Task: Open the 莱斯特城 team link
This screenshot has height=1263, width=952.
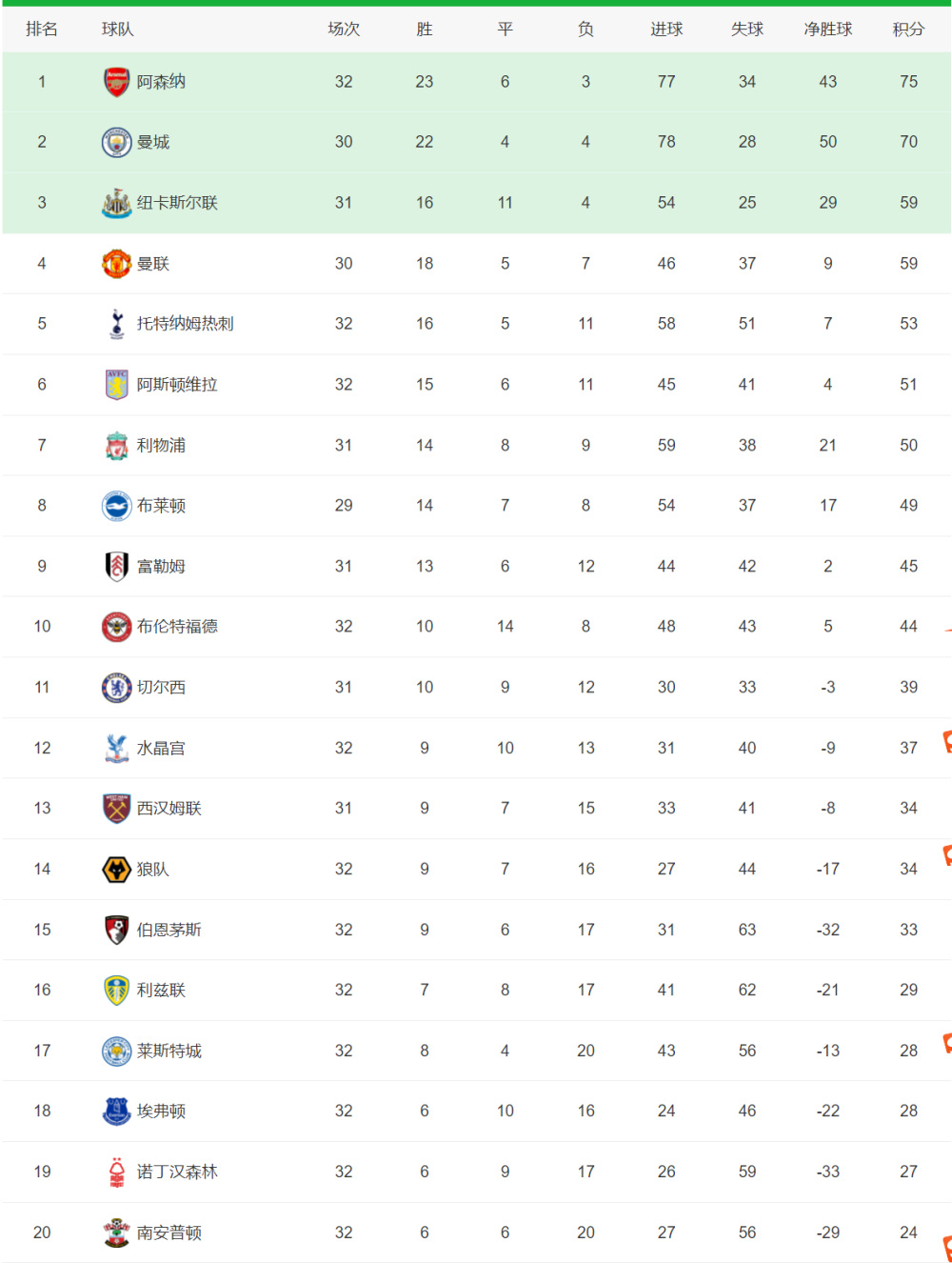Action: click(169, 1052)
